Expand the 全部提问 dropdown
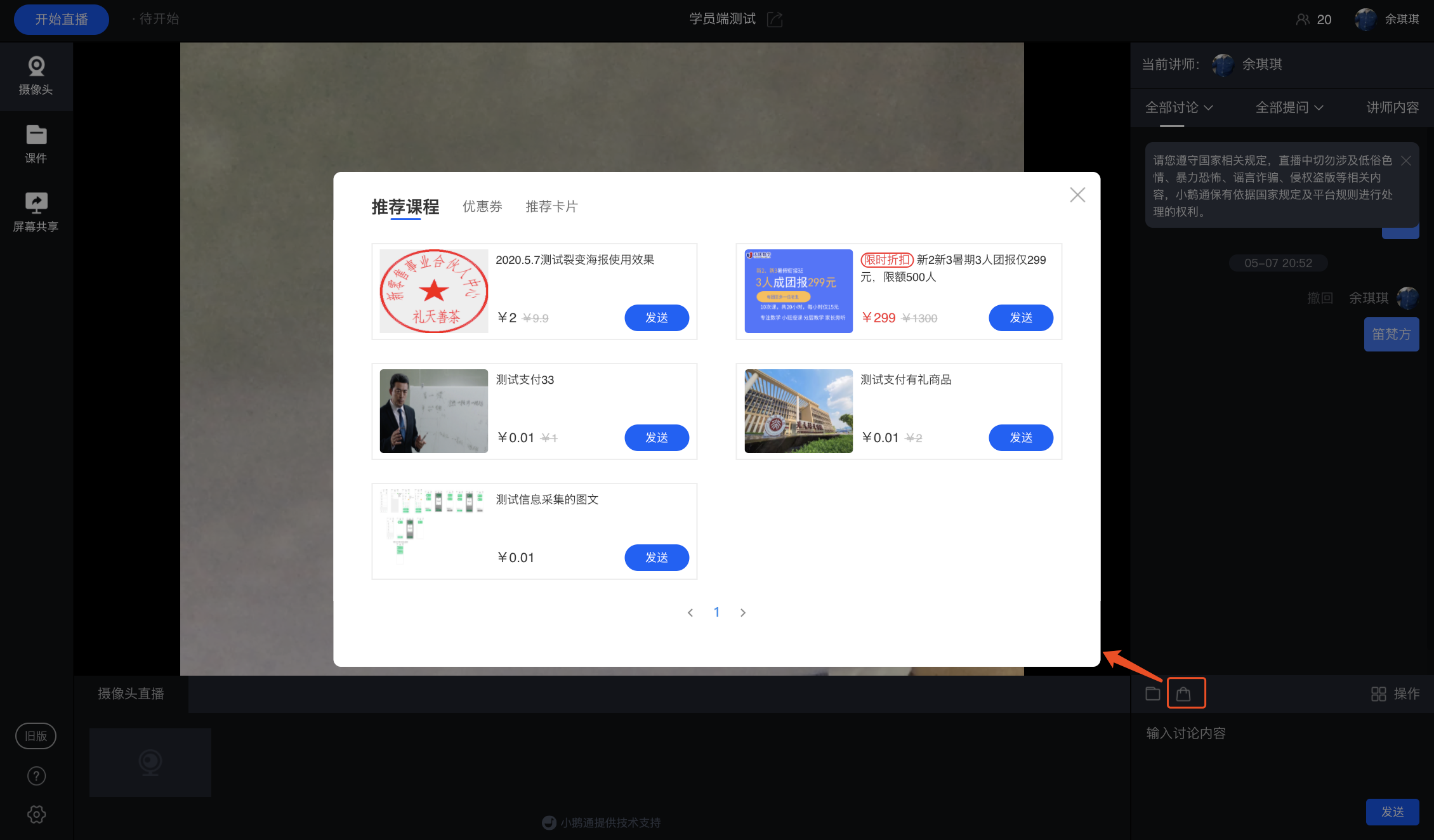Viewport: 1434px width, 840px height. click(x=1289, y=107)
